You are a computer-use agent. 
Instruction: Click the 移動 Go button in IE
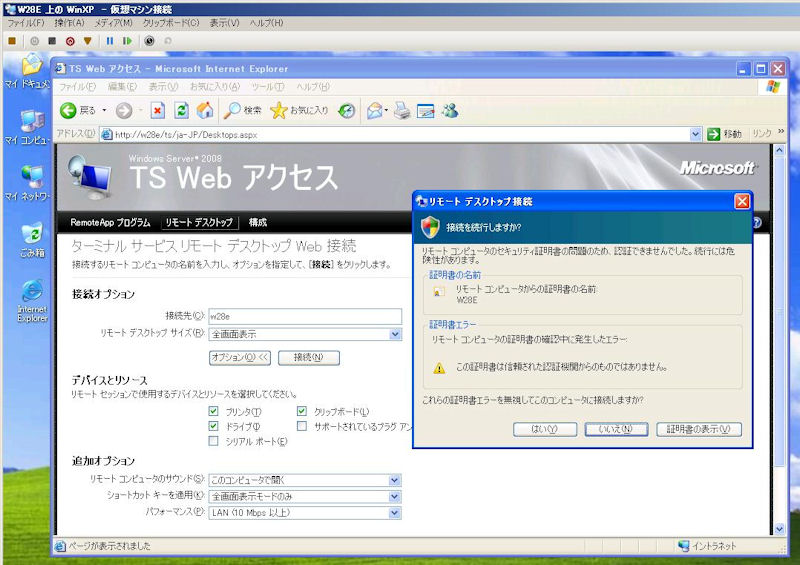point(724,134)
